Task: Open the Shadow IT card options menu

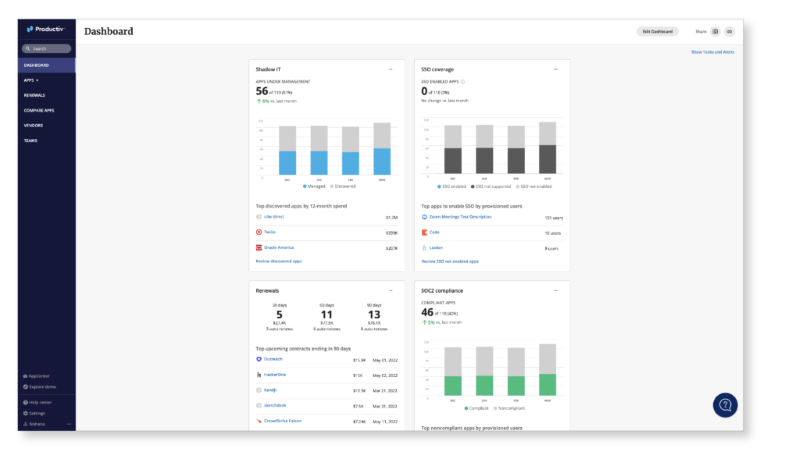Action: 390,69
